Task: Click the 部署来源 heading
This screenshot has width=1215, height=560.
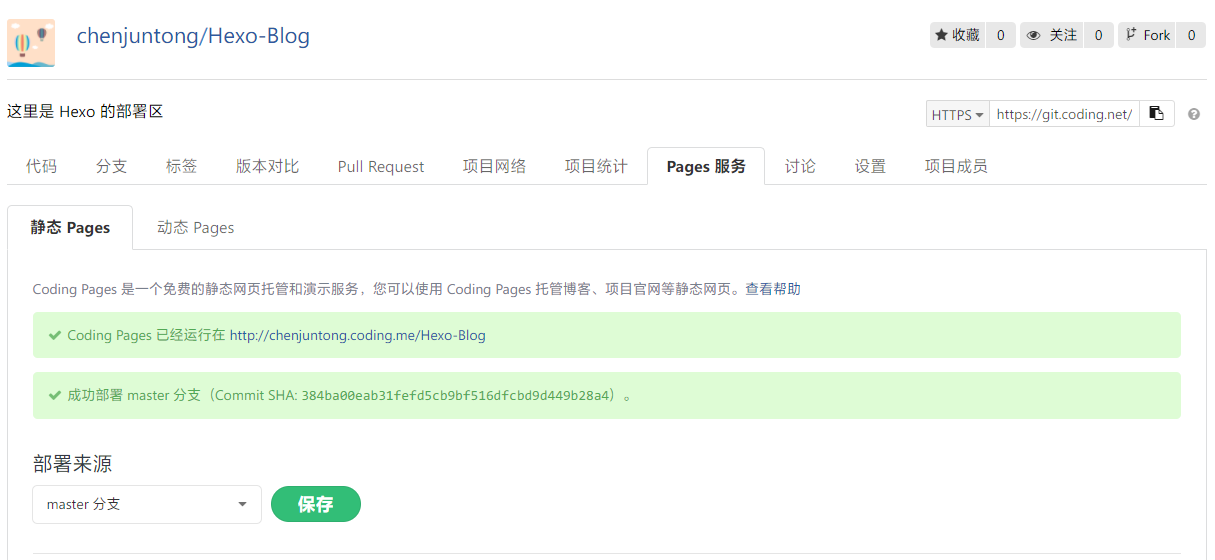Action: click(72, 463)
